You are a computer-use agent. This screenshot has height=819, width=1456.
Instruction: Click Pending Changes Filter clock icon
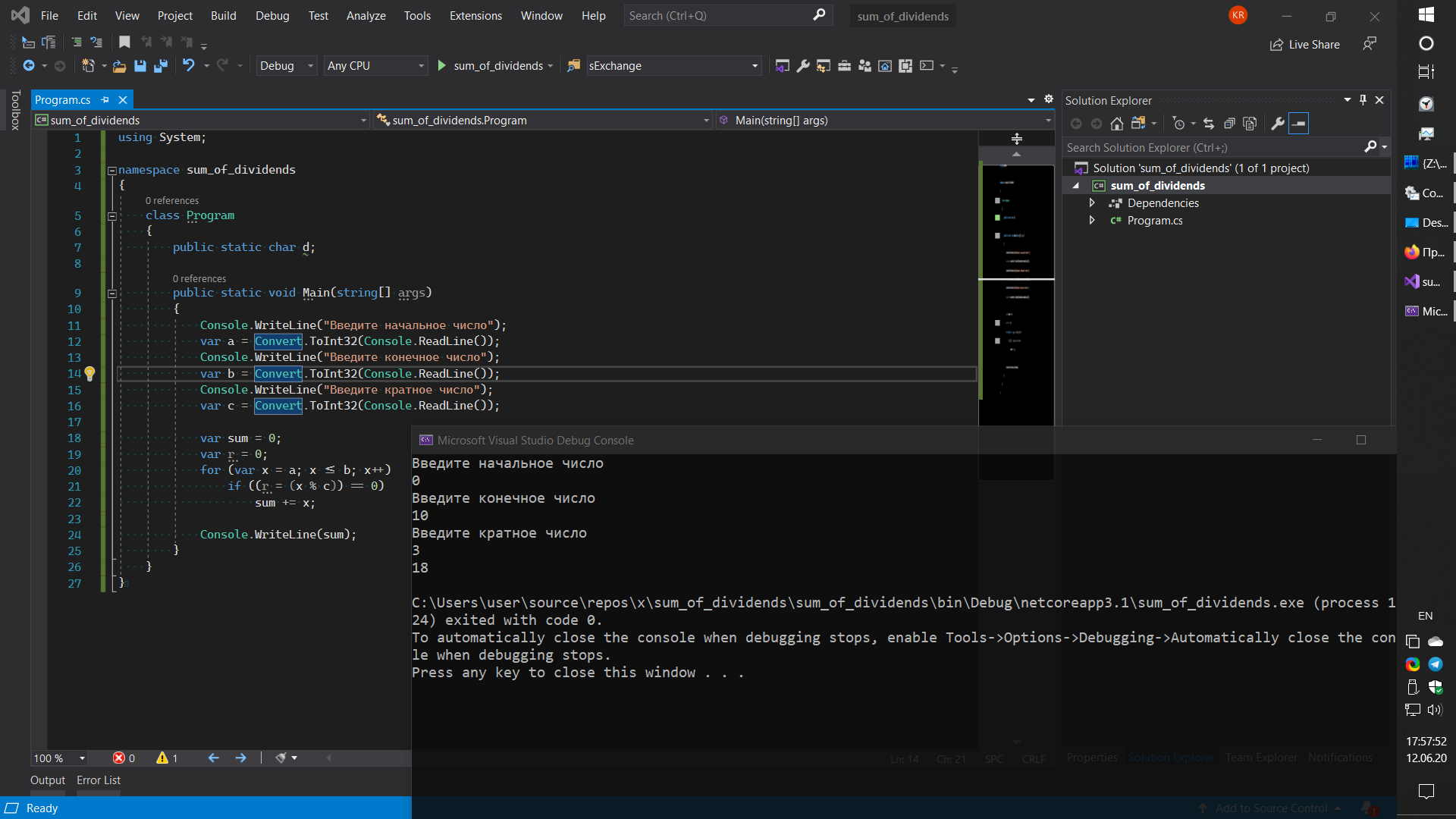(x=1178, y=124)
